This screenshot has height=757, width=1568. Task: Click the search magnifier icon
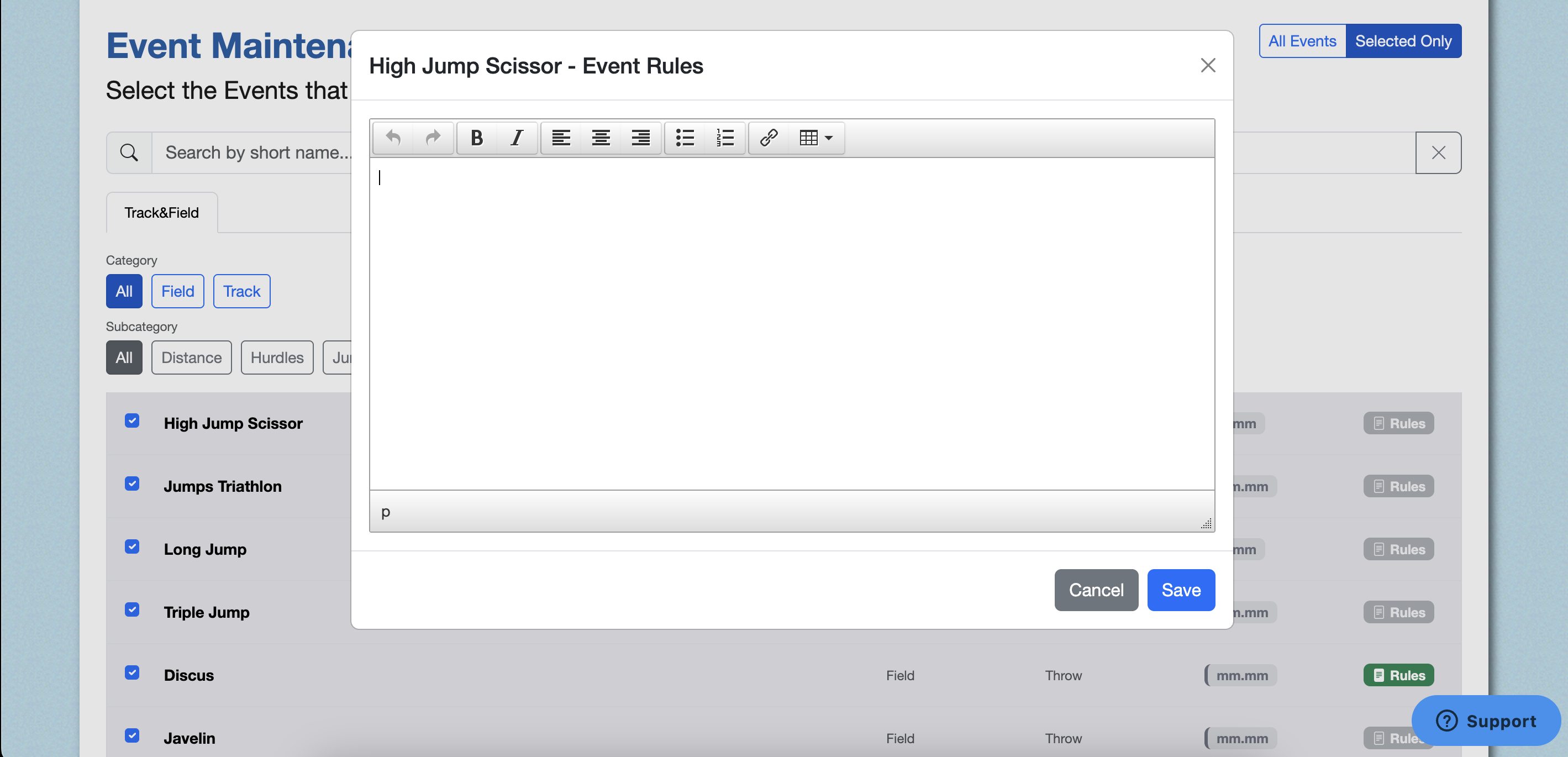tap(129, 153)
